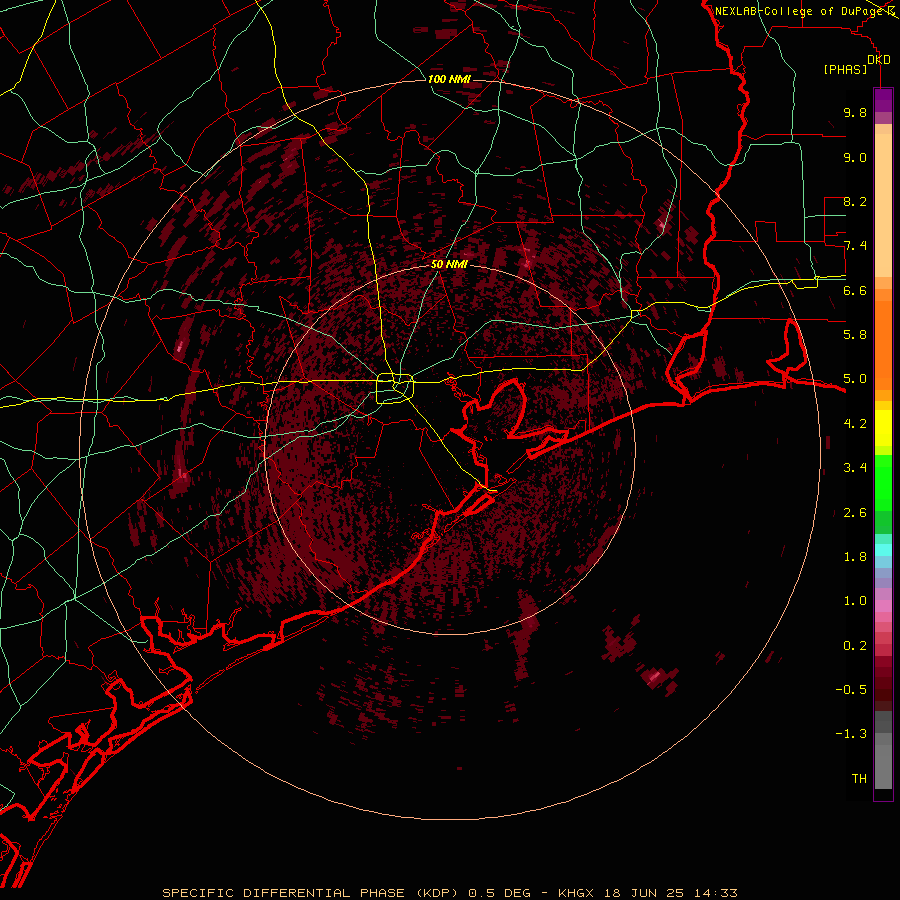Click the TH threshold label

point(859,779)
